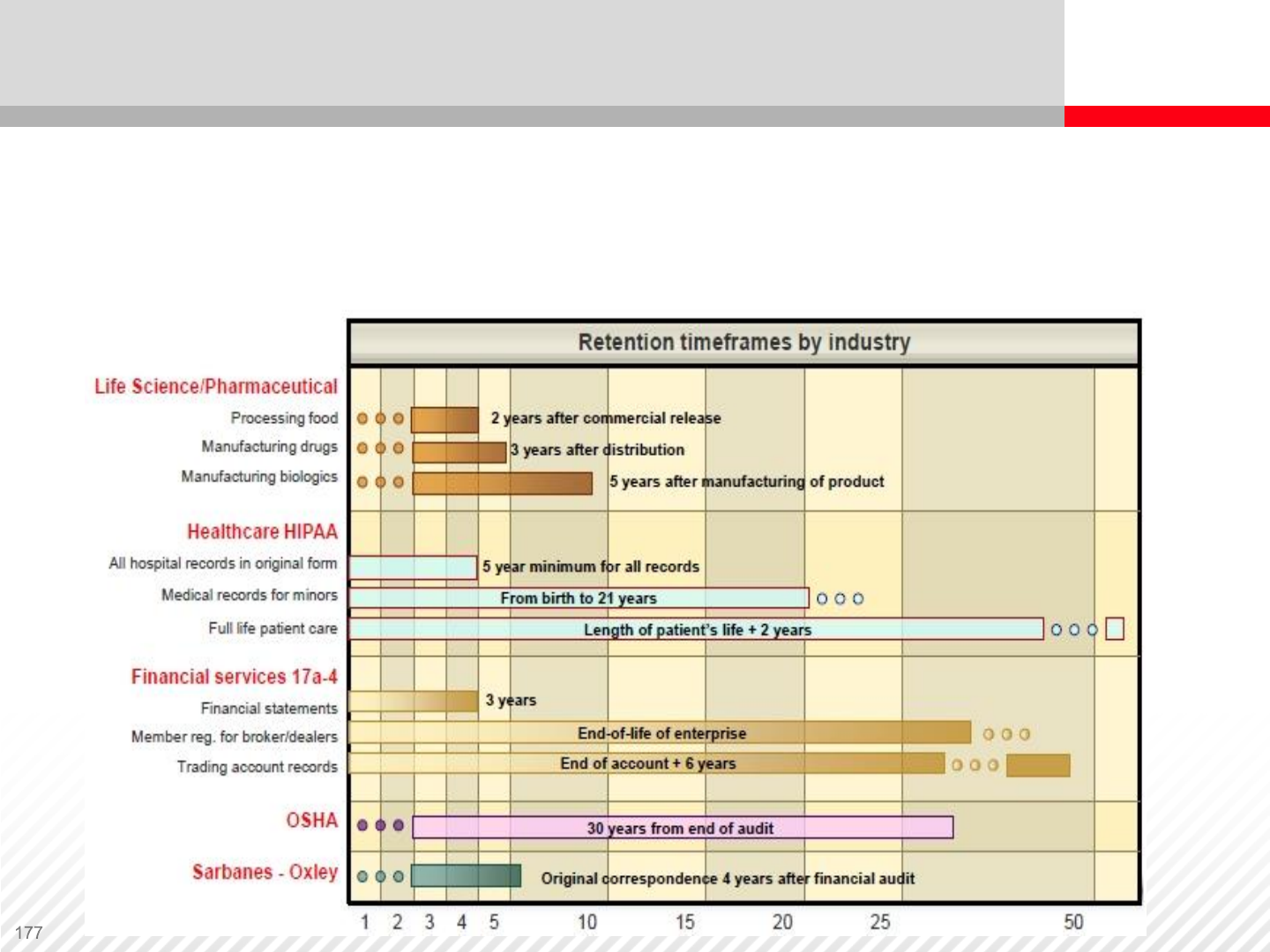Click the 'Full life patient care' label
The image size is (1270, 952).
(x=273, y=628)
